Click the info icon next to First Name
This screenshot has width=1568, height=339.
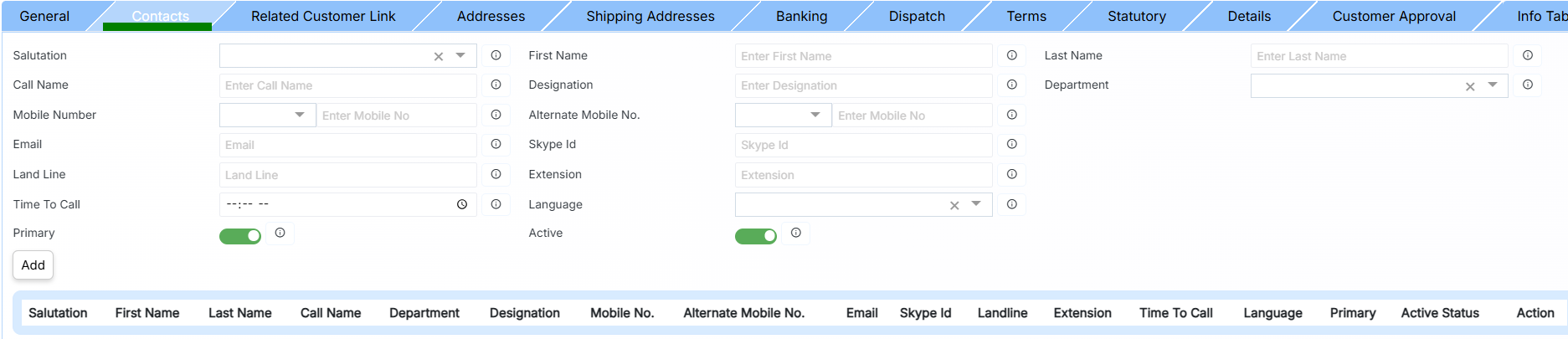[x=1011, y=55]
